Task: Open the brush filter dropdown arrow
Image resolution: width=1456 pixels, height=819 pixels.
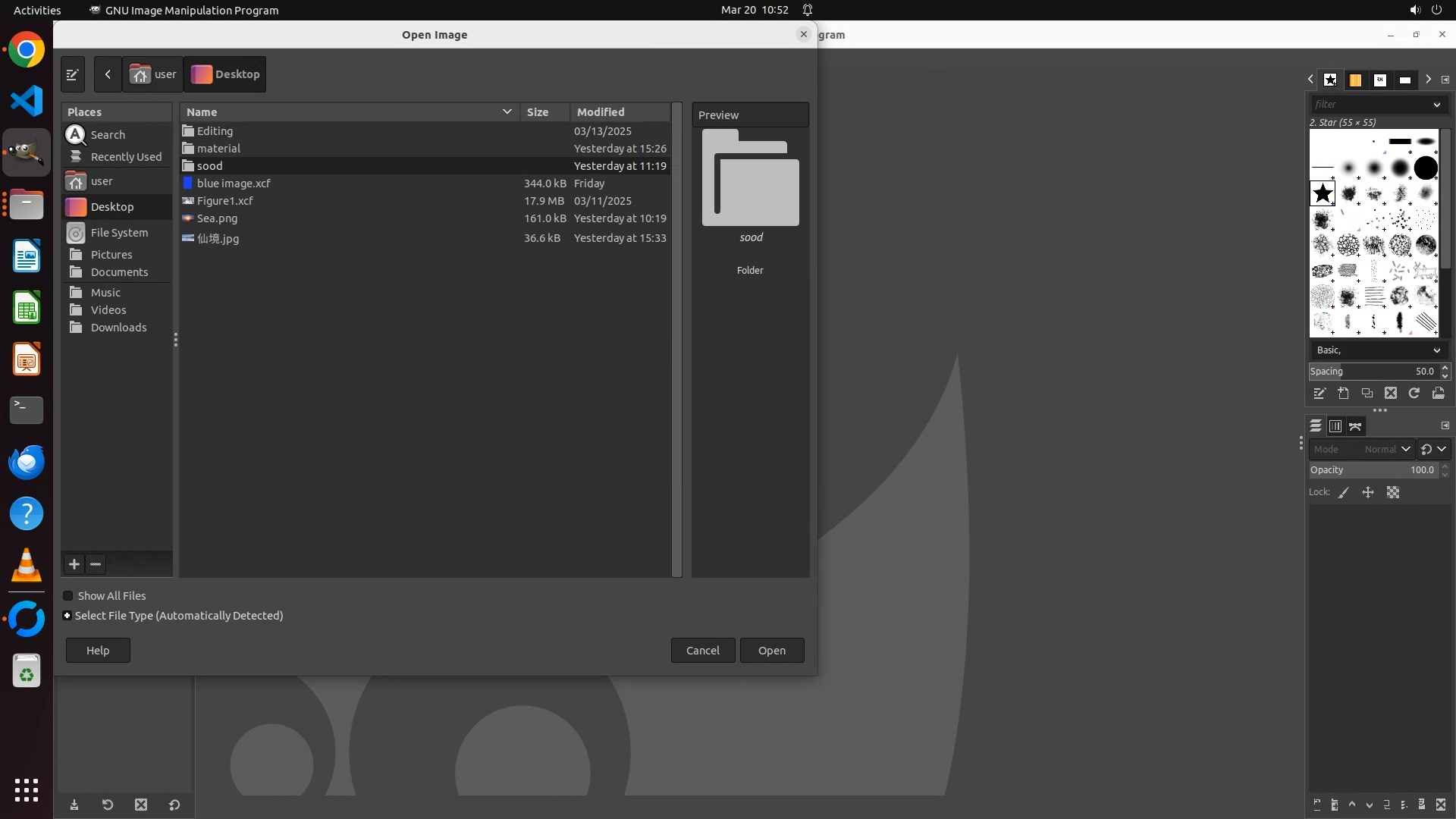Action: [1436, 105]
